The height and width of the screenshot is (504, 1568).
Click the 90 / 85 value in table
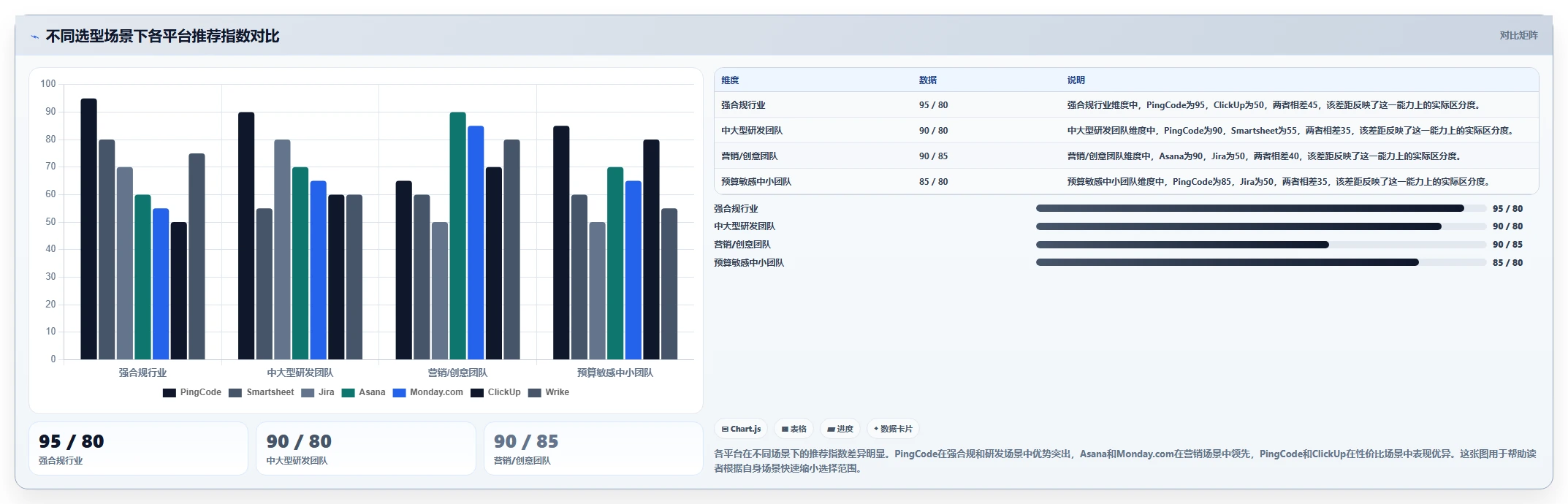click(x=933, y=156)
